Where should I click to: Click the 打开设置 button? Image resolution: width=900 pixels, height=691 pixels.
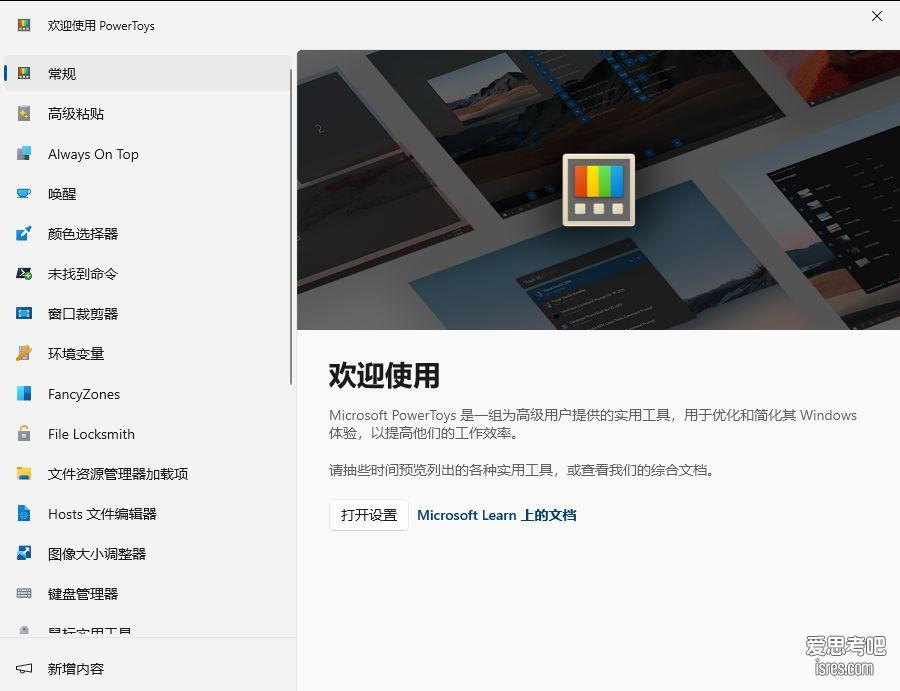368,515
